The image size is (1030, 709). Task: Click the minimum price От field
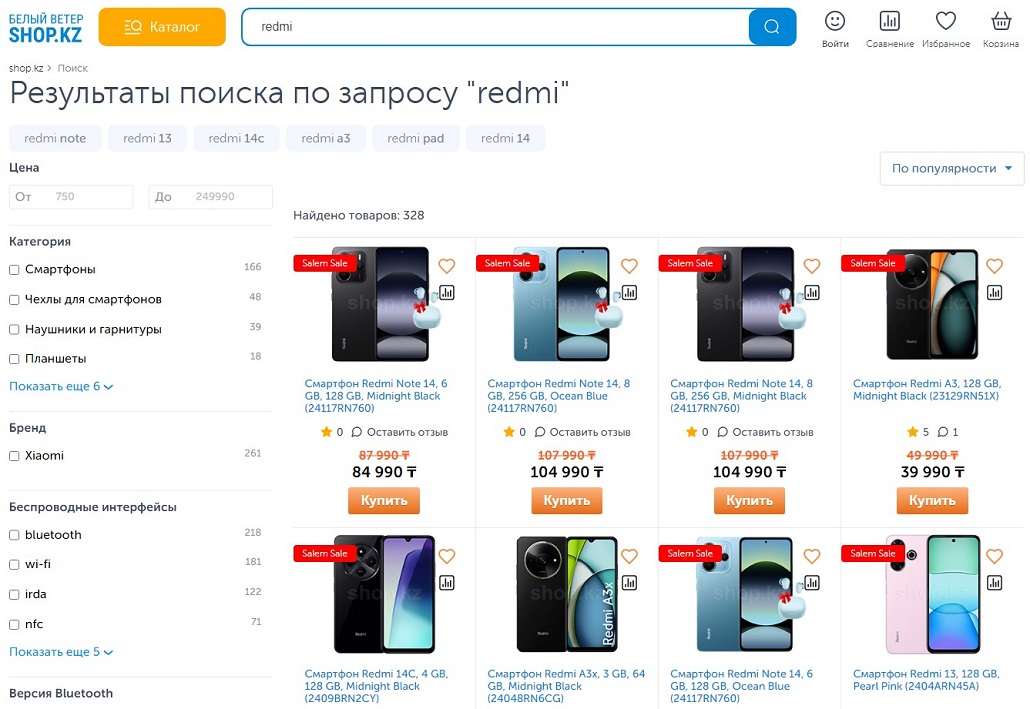[71, 197]
